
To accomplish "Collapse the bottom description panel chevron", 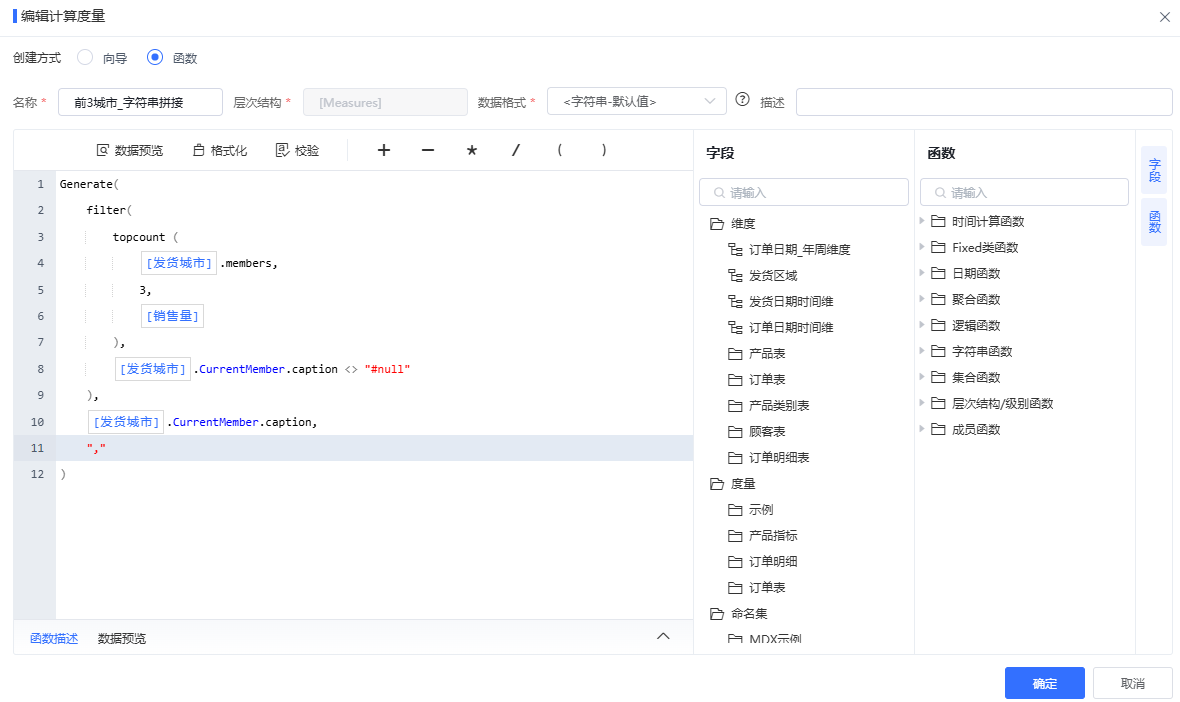I will click(x=663, y=637).
